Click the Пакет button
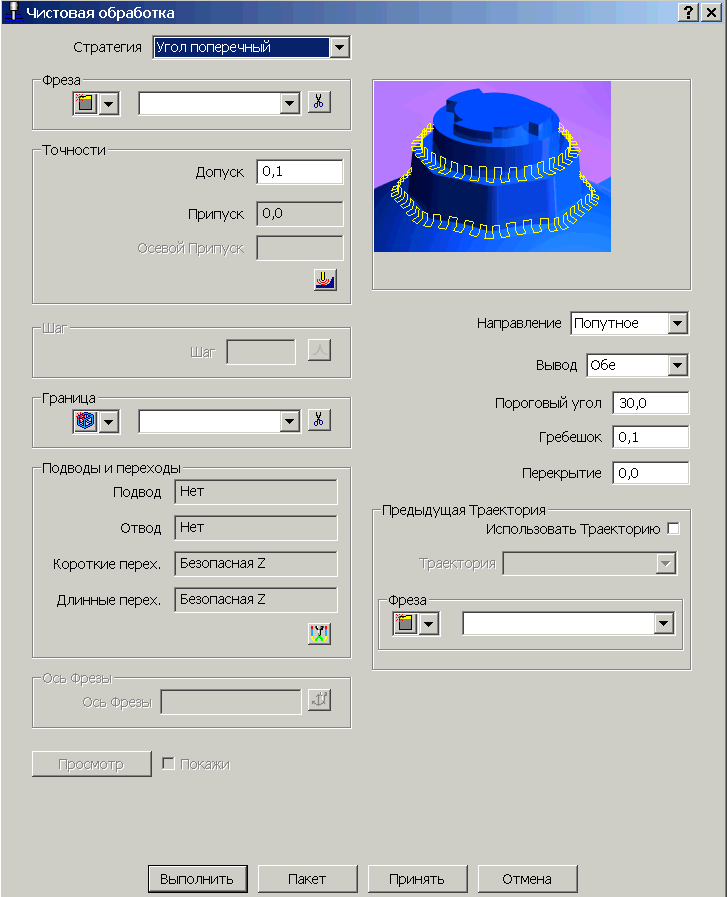 coord(307,879)
